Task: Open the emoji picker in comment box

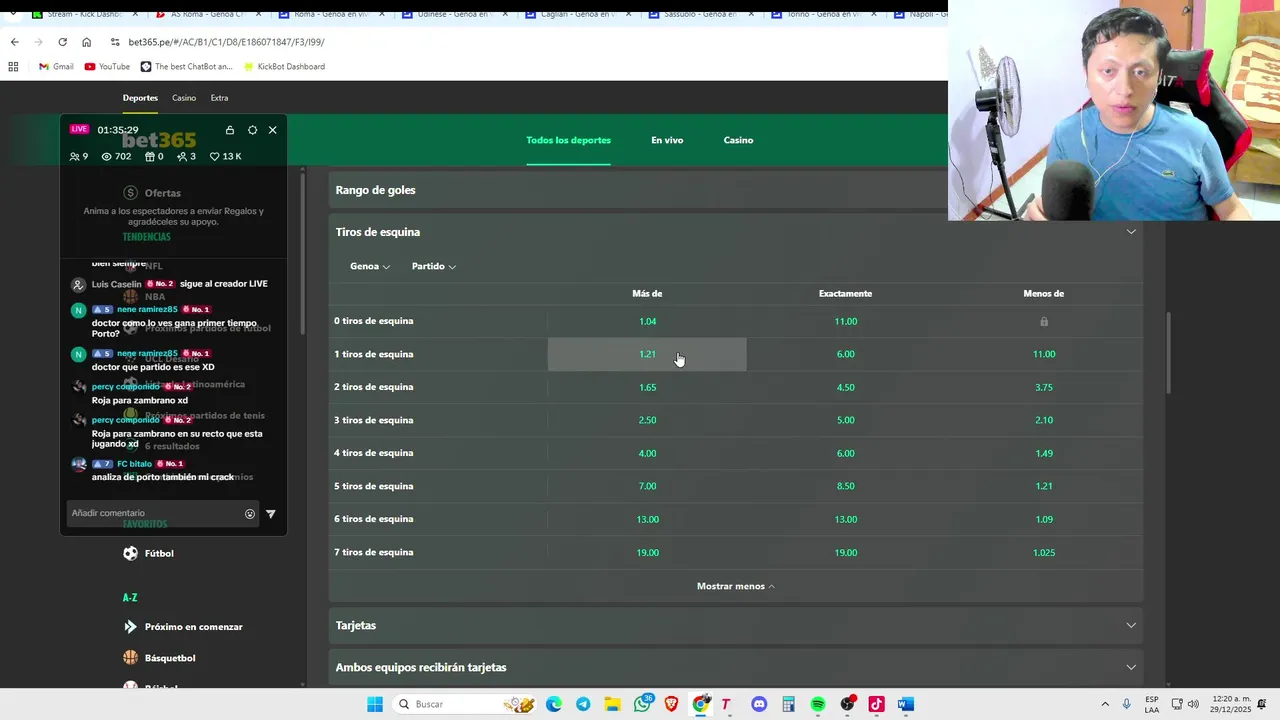Action: 250,514
